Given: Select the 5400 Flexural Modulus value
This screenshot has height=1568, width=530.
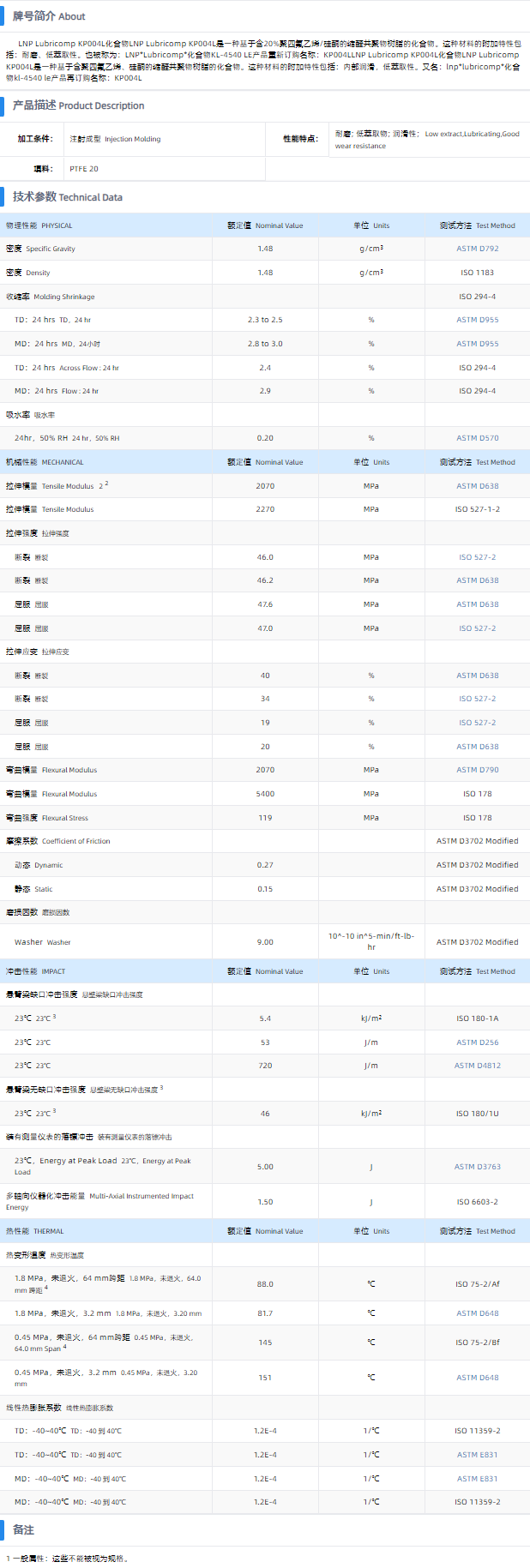Looking at the screenshot, I should point(265,794).
